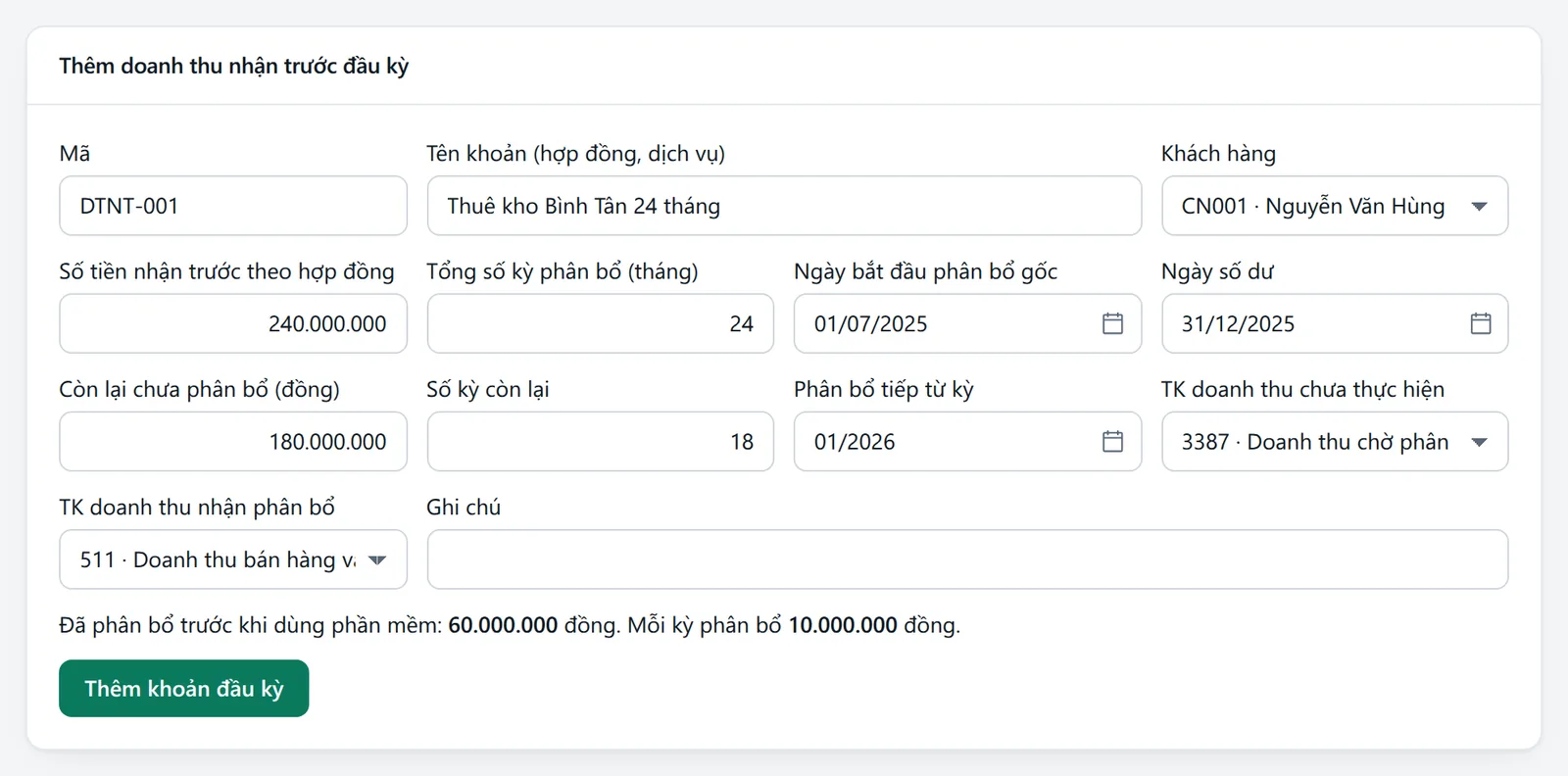
Task: Click the date 01/07/2025
Action: coord(870,324)
